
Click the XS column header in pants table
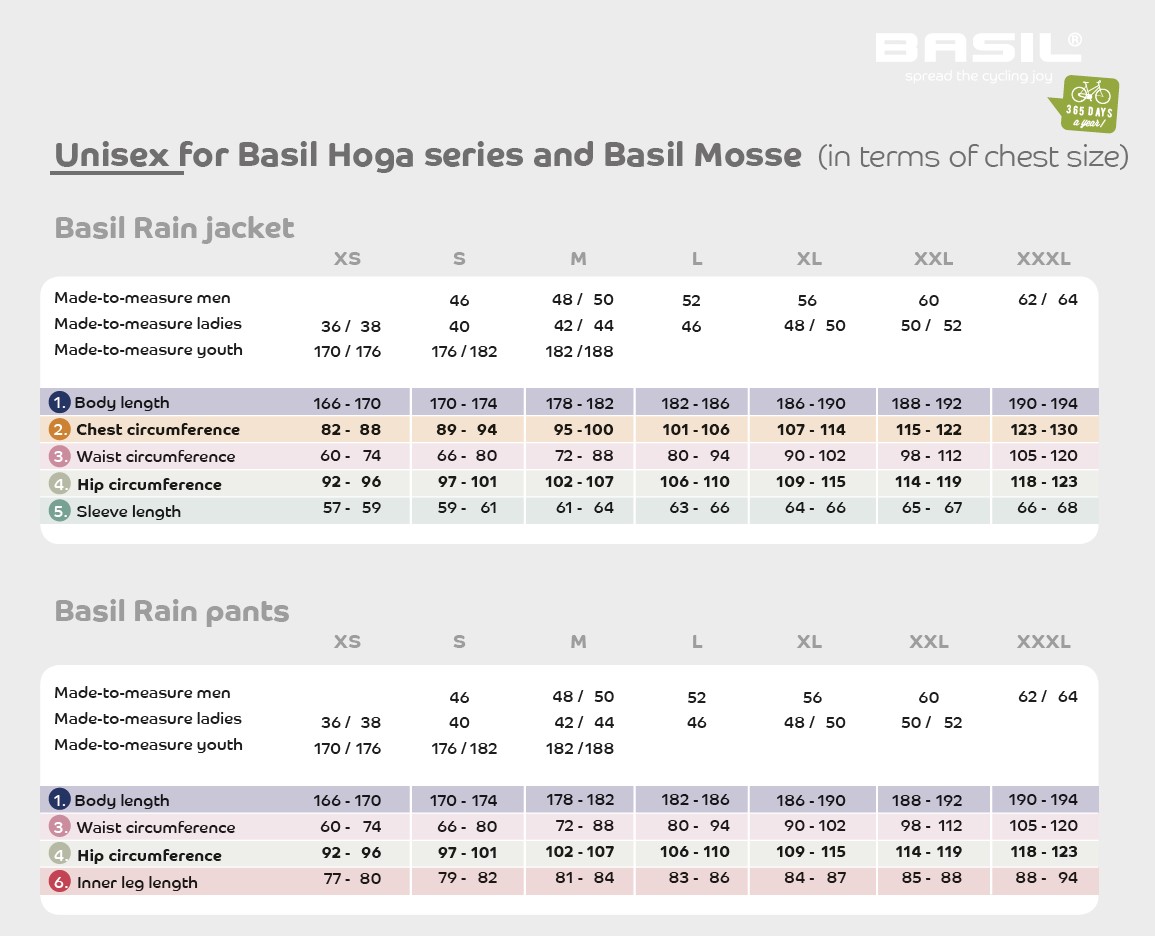347,642
